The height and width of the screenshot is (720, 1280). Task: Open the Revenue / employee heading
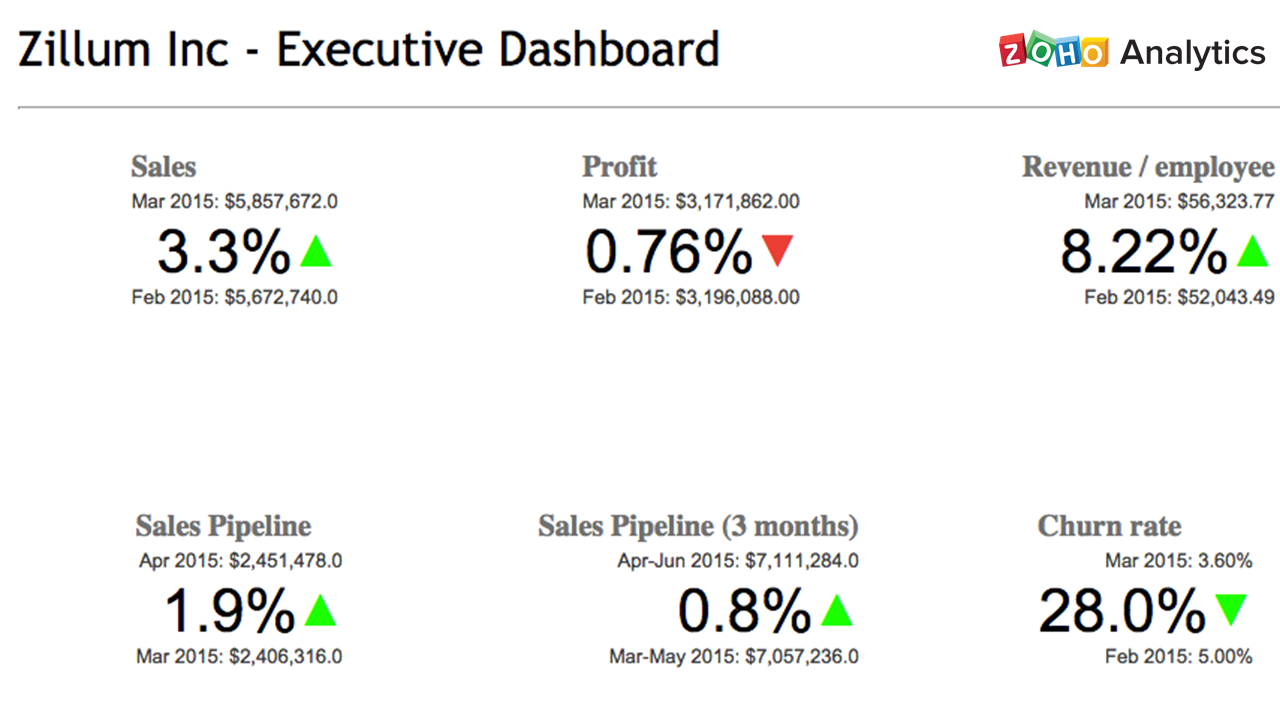(x=1148, y=167)
